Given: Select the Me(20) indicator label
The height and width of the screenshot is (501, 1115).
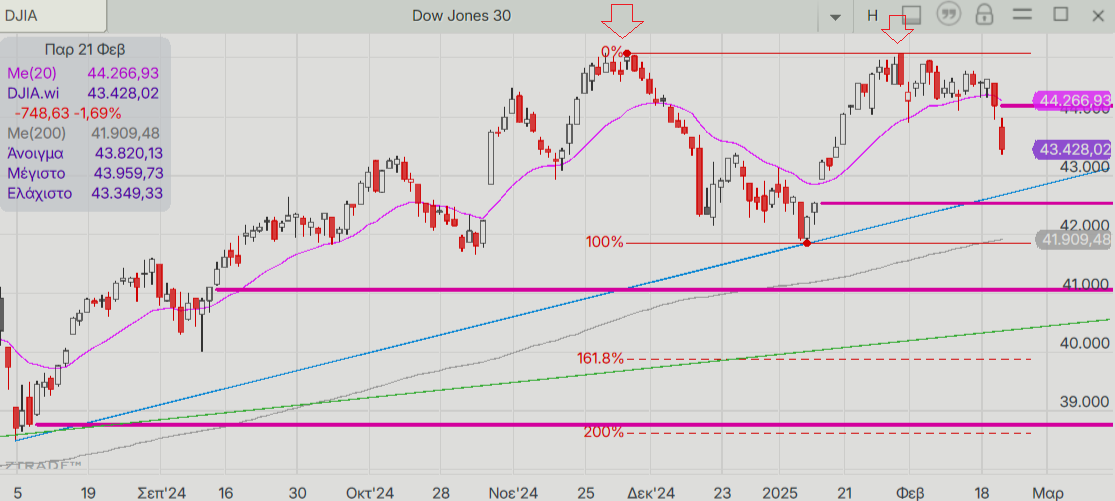Looking at the screenshot, I should [32, 72].
